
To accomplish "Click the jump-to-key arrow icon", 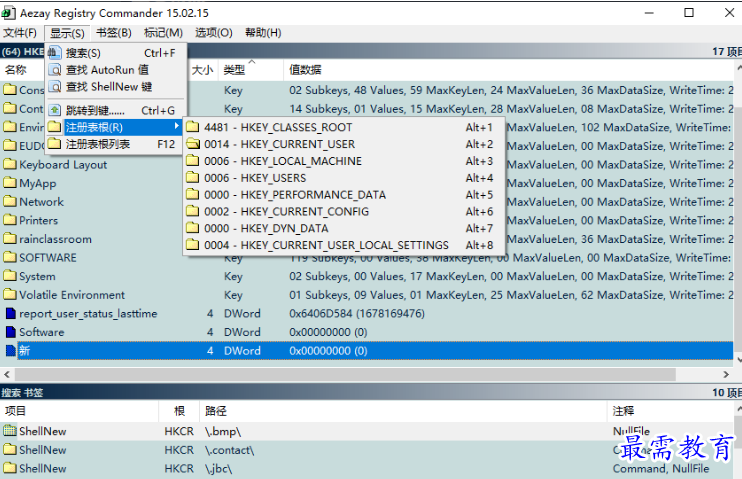I will tap(55, 110).
